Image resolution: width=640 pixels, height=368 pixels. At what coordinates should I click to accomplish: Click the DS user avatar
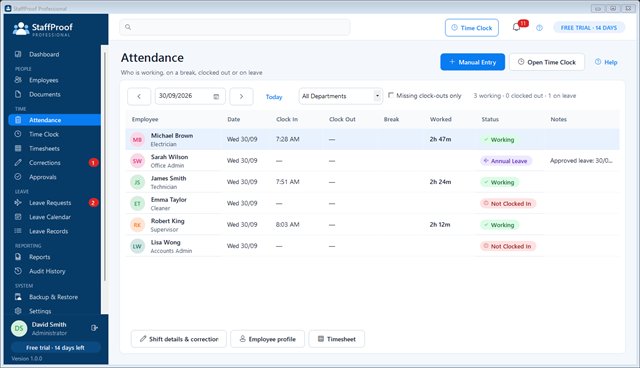coord(19,328)
